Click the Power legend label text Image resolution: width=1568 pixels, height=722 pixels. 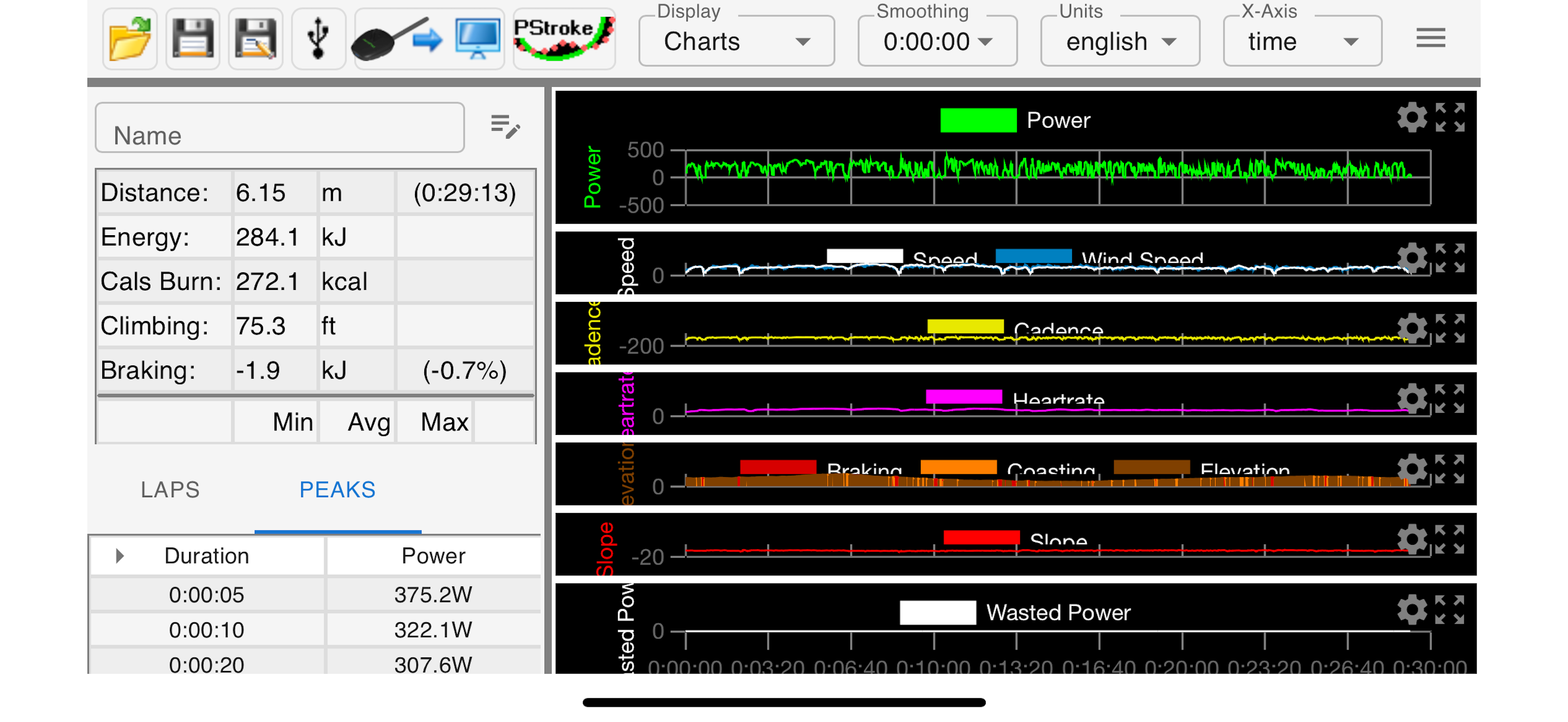coord(1058,120)
